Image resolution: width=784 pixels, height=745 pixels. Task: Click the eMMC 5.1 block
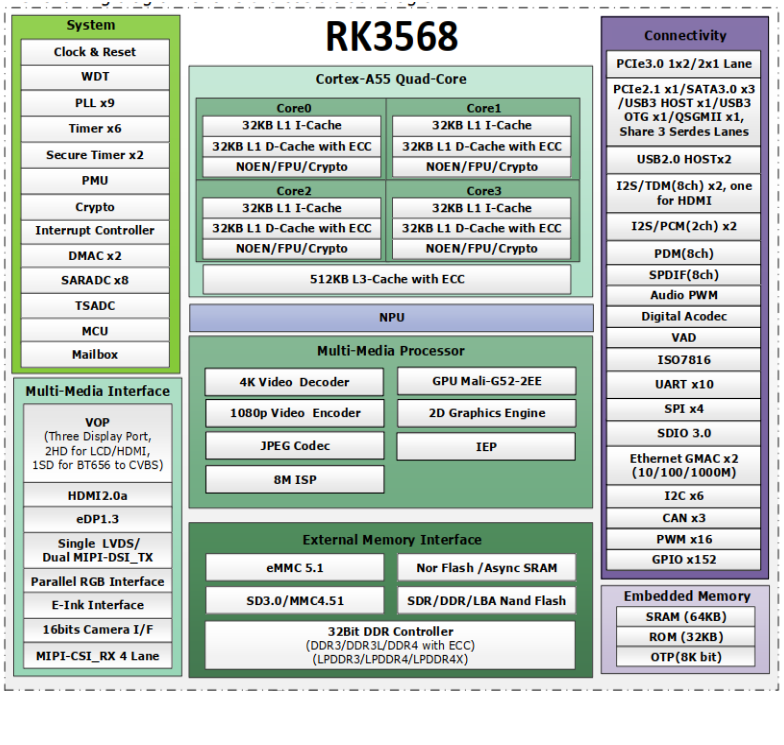coord(294,568)
